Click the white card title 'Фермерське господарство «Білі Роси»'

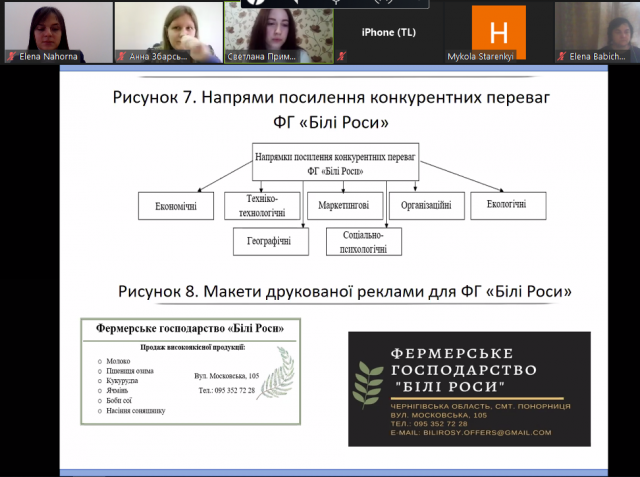click(190, 328)
